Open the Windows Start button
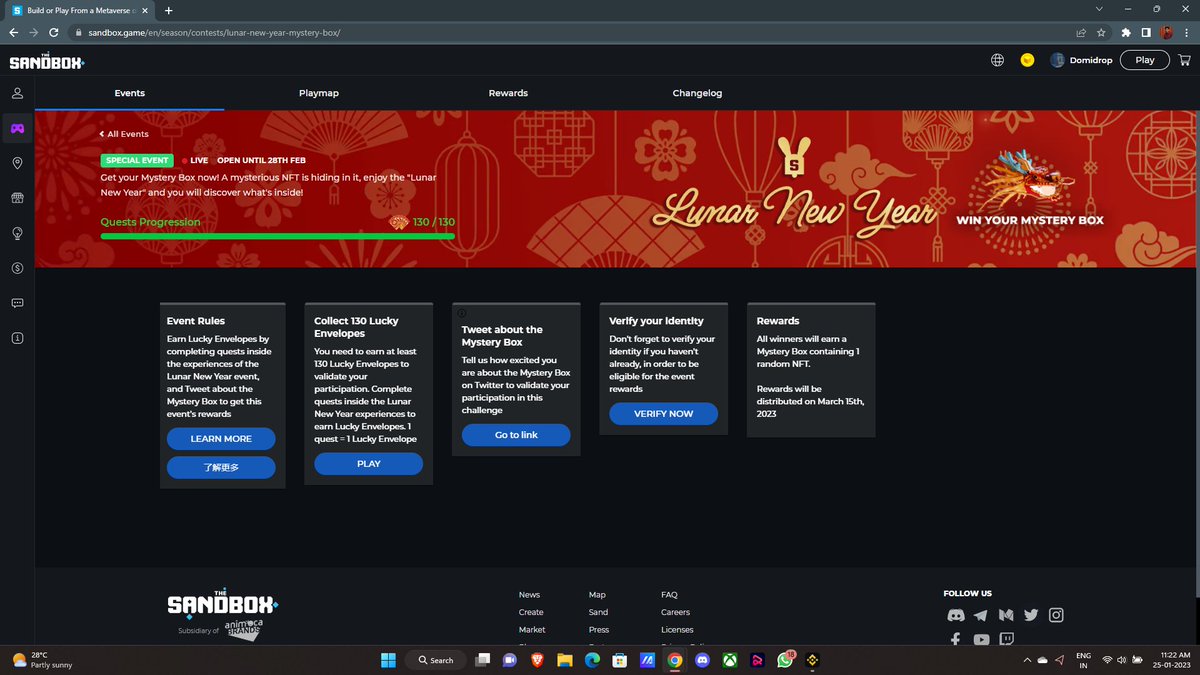The height and width of the screenshot is (675, 1200). point(388,660)
